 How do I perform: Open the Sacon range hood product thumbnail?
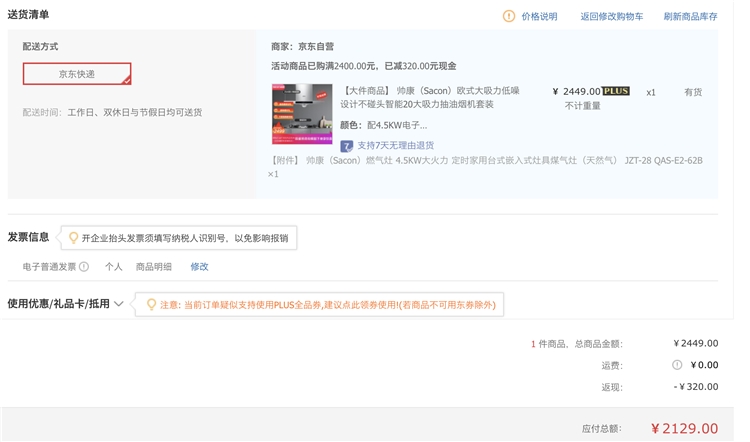pyautogui.click(x=302, y=114)
